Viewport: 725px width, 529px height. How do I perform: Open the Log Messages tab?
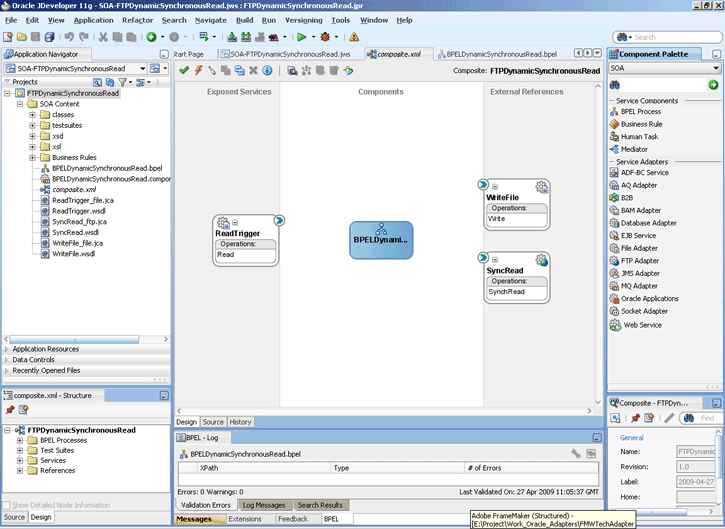pos(264,505)
